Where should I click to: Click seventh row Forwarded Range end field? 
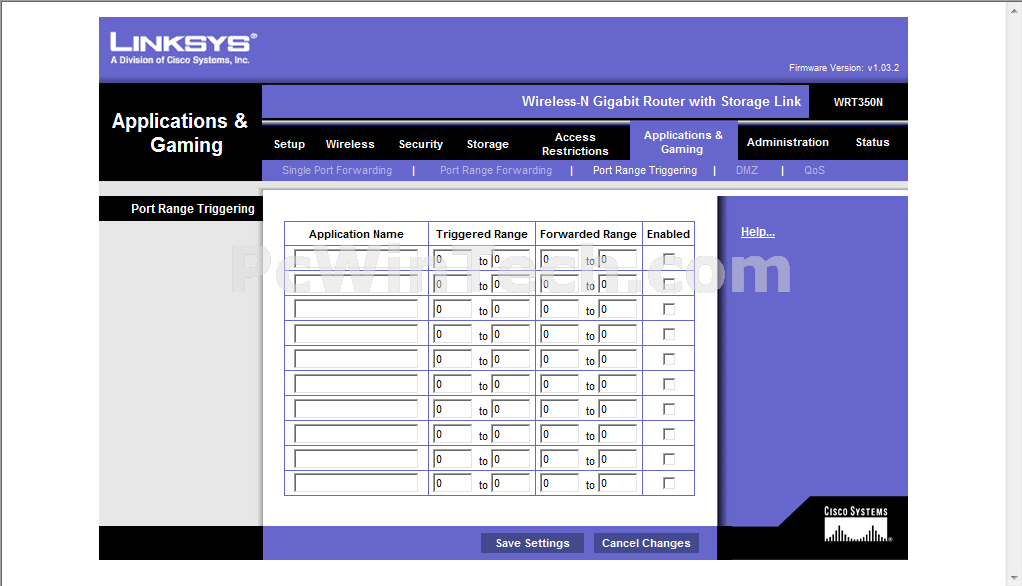(617, 409)
